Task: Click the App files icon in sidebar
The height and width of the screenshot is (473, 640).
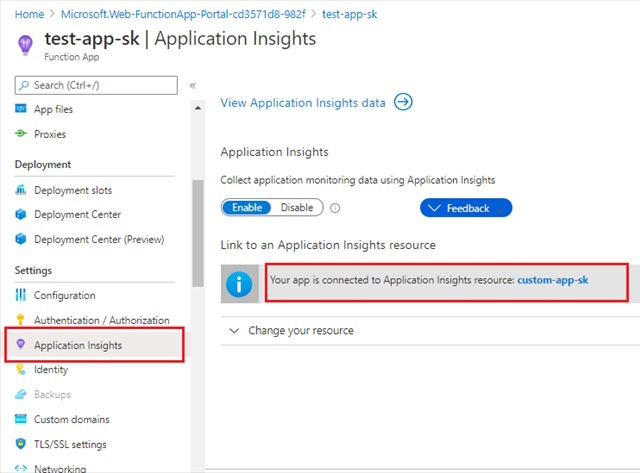Action: click(x=20, y=109)
